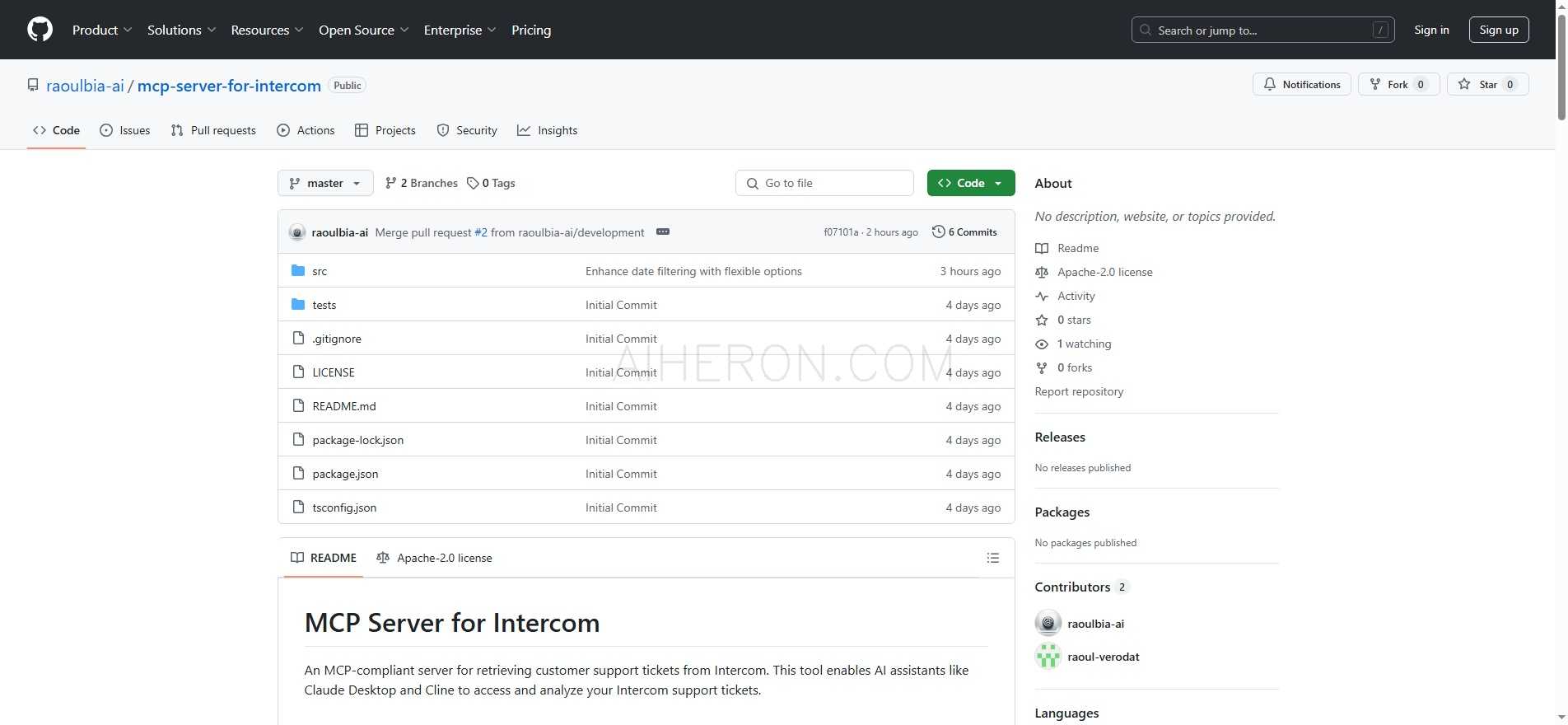The width and height of the screenshot is (1568, 725).
Task: Fork this repository
Action: (x=1398, y=84)
